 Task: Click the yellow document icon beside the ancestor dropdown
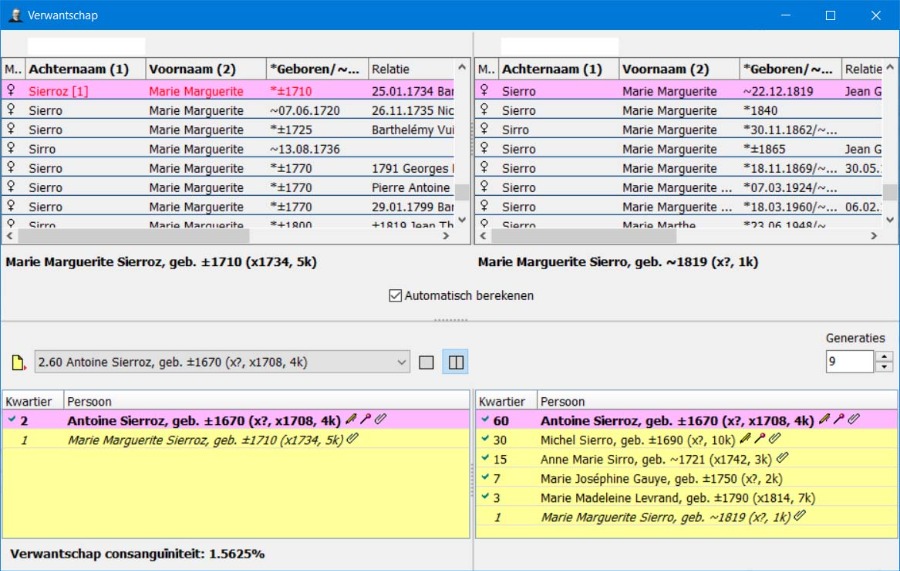pyautogui.click(x=17, y=363)
